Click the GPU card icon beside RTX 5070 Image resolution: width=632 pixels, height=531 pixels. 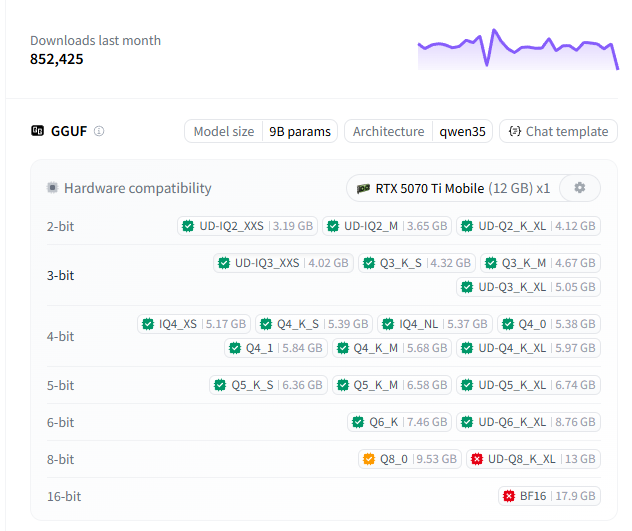(364, 188)
